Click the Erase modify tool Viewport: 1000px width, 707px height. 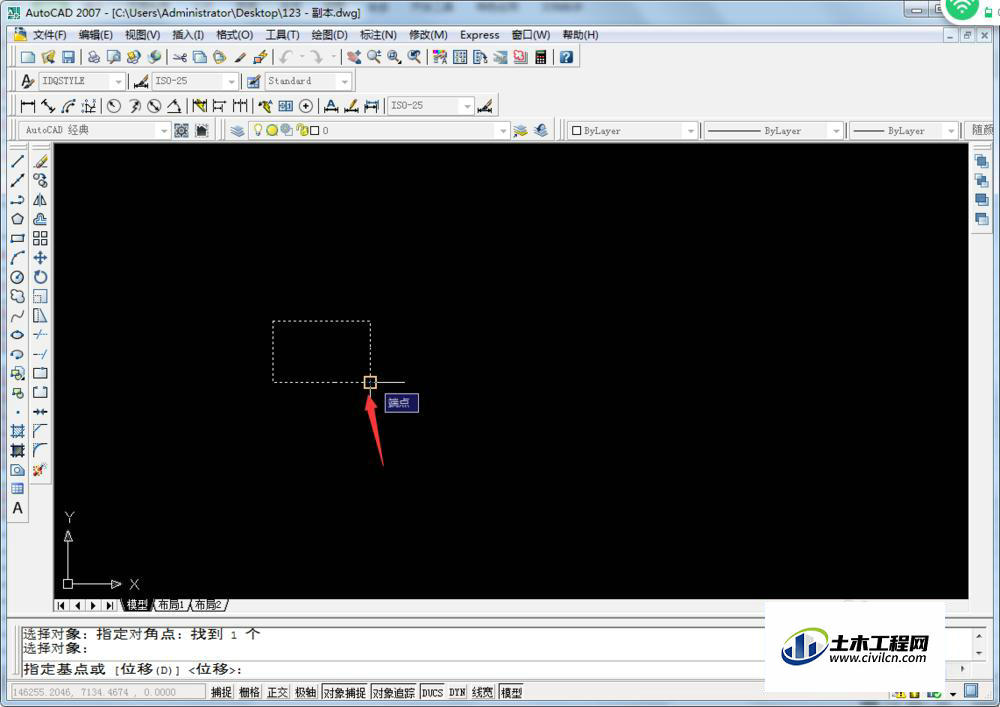click(x=40, y=161)
